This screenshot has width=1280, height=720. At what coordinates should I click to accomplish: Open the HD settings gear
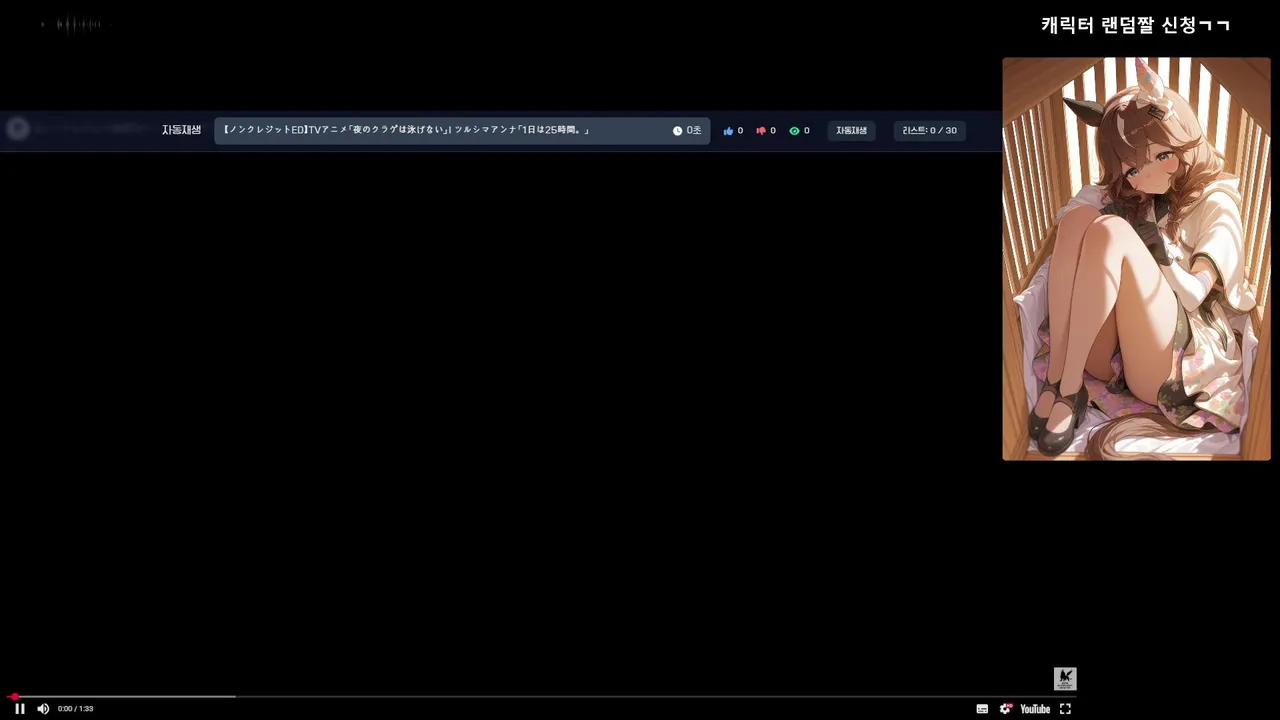point(1006,709)
